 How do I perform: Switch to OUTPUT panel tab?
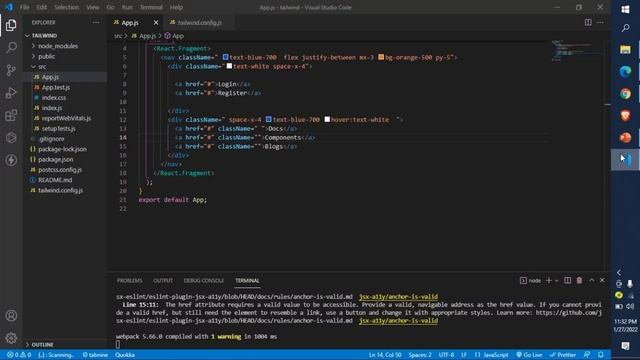163,280
